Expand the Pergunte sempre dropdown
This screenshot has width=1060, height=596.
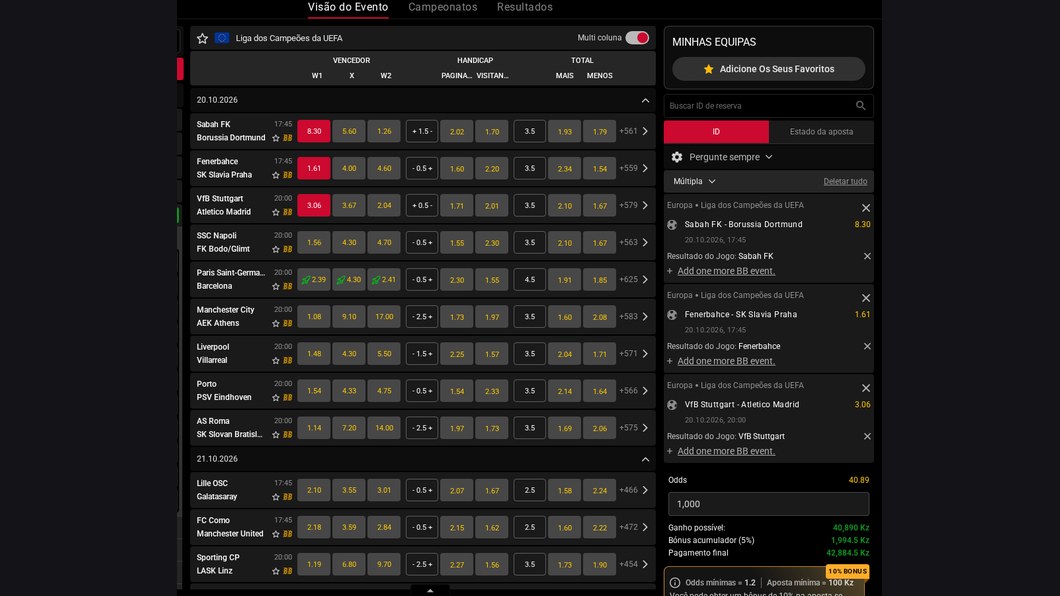tap(731, 157)
